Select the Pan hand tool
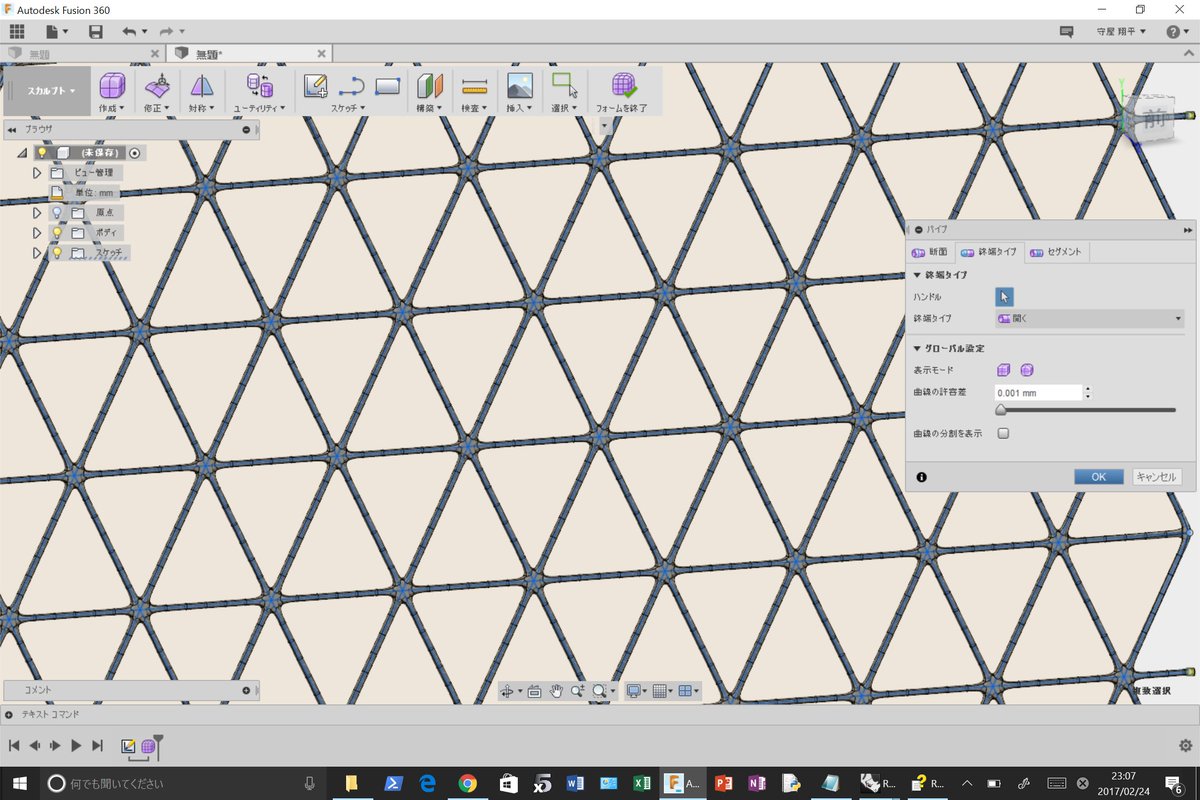Image resolution: width=1200 pixels, height=800 pixels. point(556,691)
